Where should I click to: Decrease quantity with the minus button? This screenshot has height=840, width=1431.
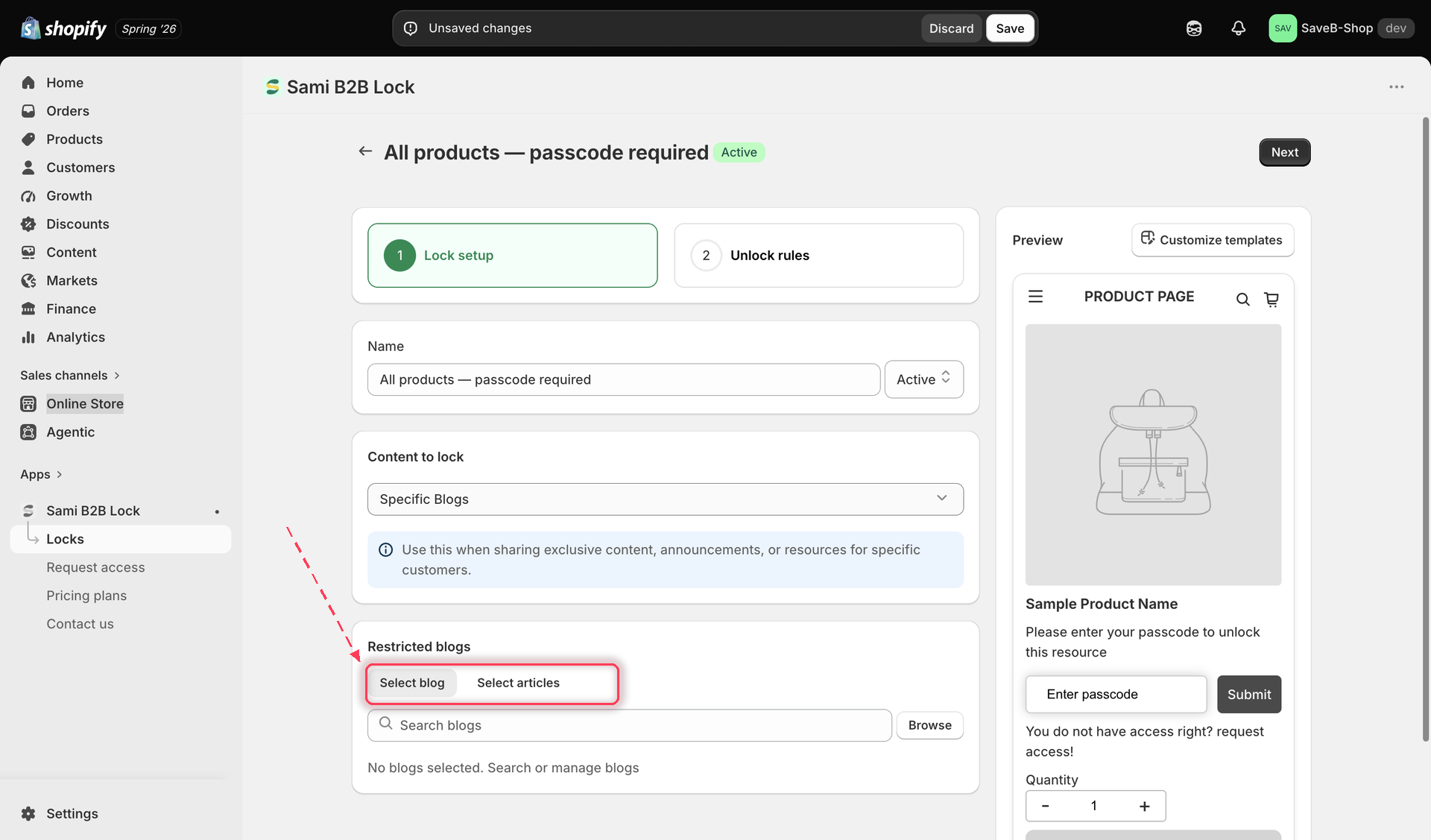pos(1045,806)
